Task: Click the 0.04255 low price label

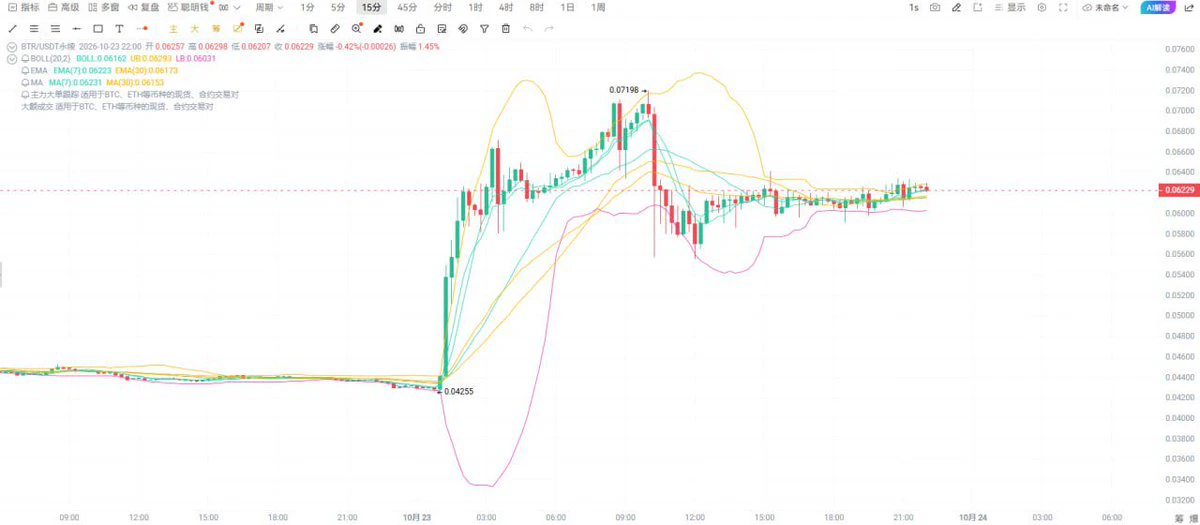Action: [x=458, y=391]
